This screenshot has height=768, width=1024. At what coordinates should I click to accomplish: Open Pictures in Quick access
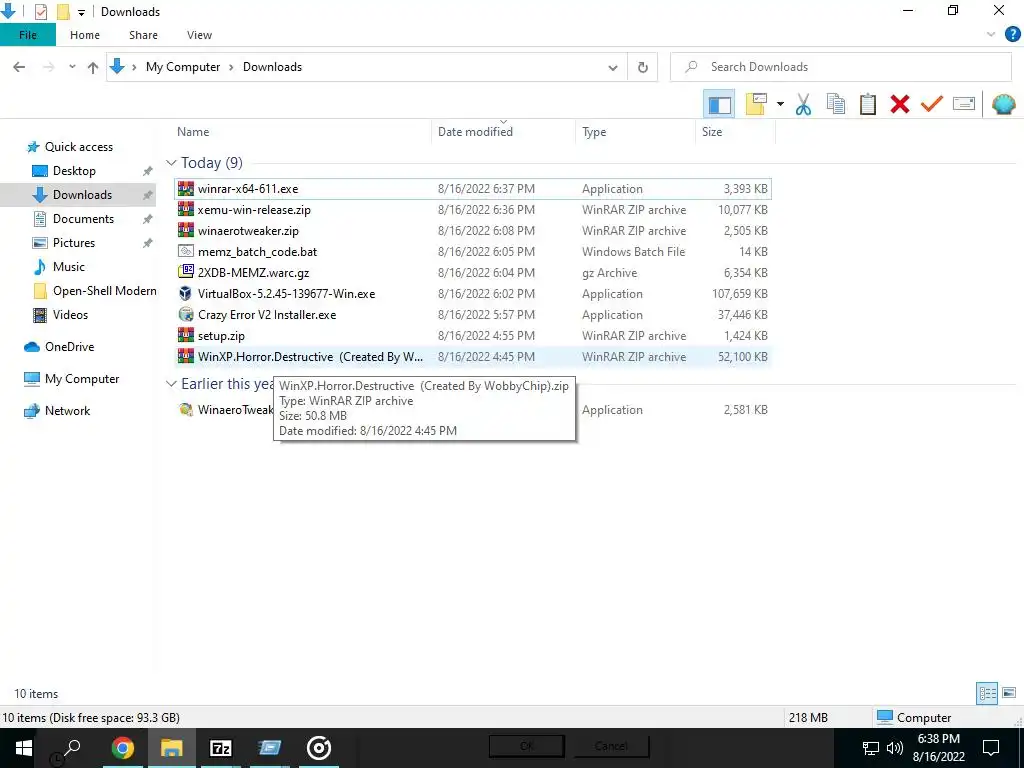click(x=74, y=243)
